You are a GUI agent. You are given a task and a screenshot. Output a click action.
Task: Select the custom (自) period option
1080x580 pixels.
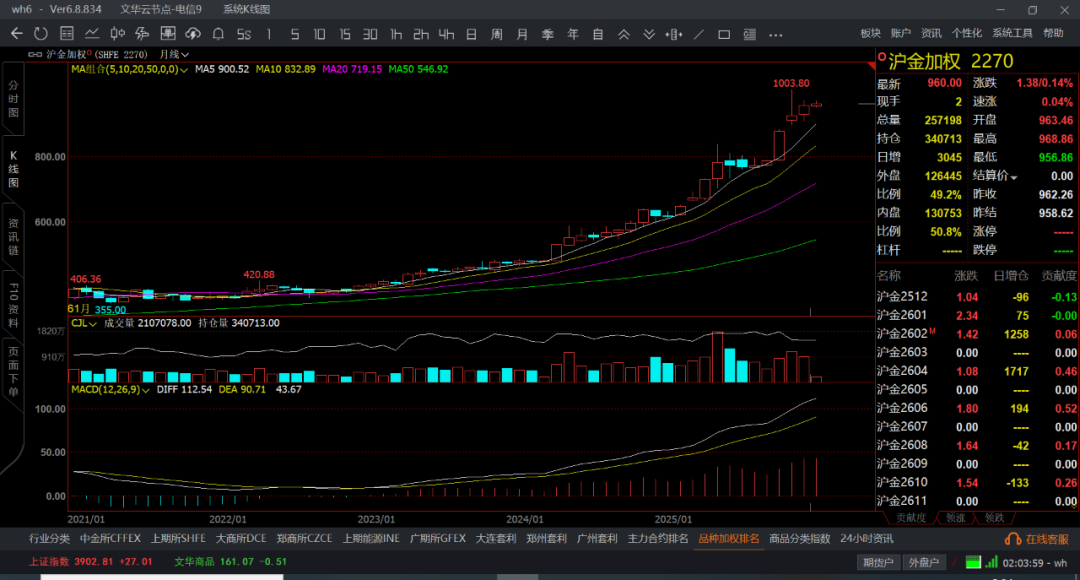pos(598,34)
